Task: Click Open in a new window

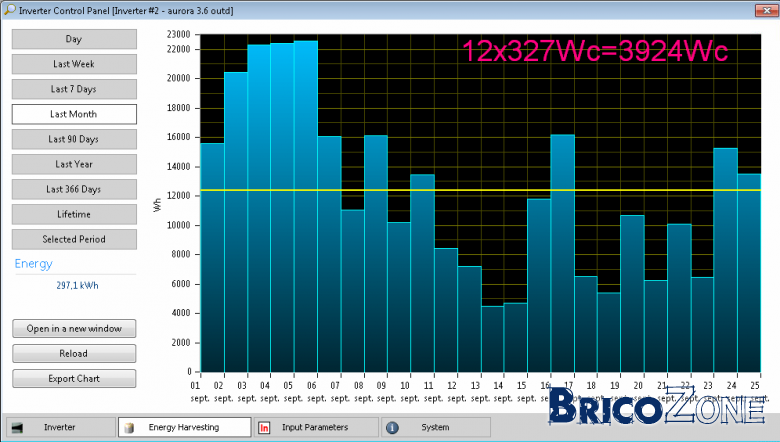Action: [x=74, y=329]
